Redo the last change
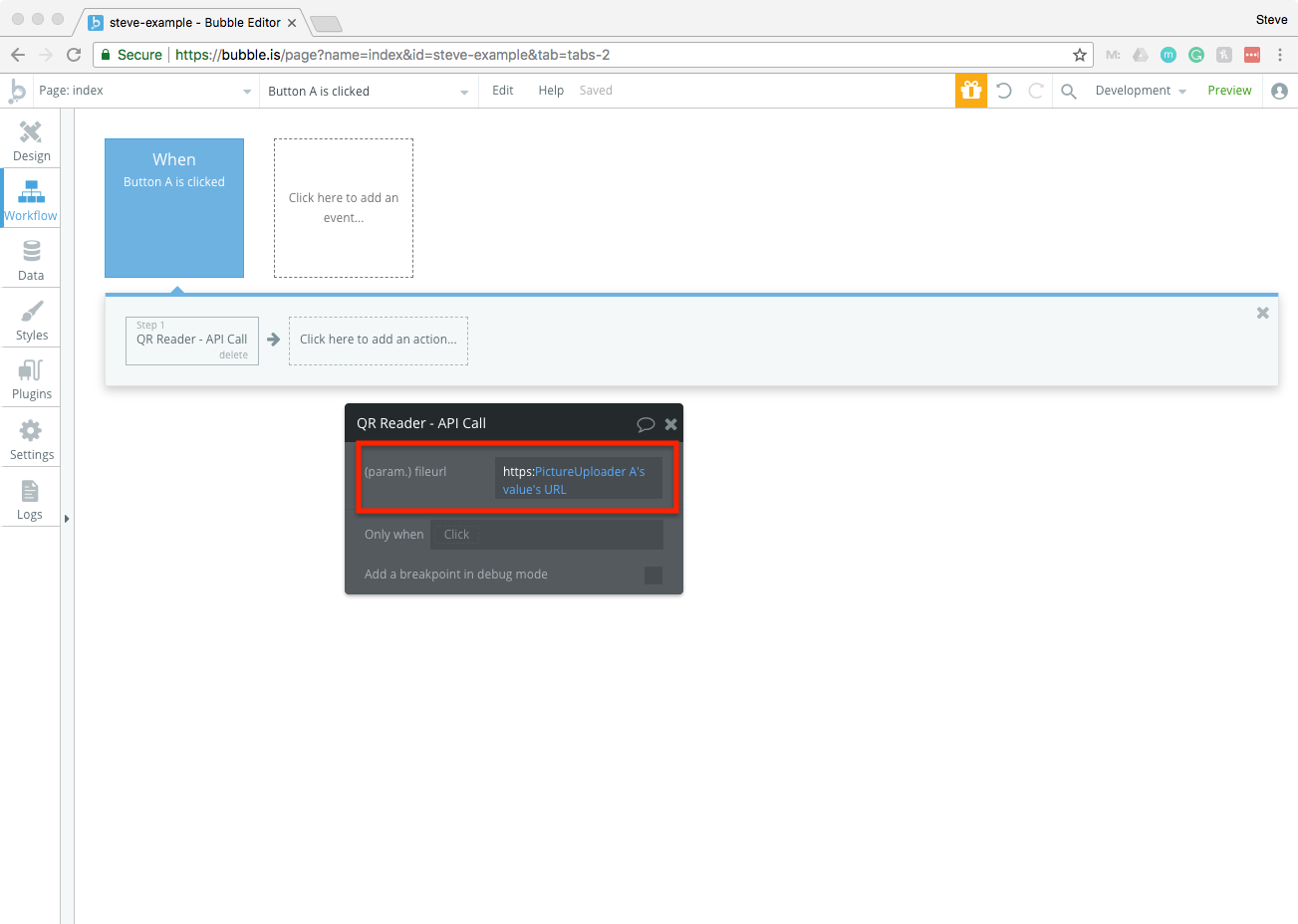1298x924 pixels. 1036,91
